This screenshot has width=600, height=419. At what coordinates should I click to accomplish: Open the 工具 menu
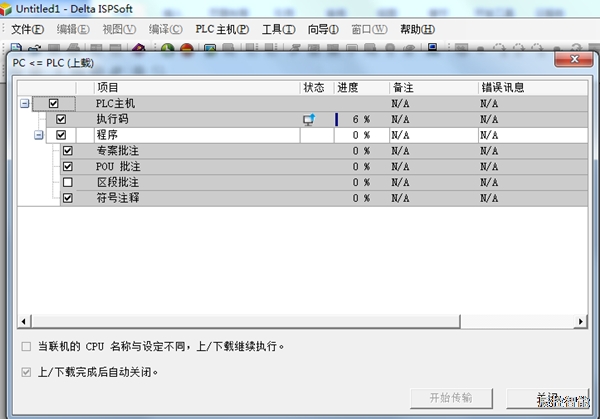(x=278, y=29)
